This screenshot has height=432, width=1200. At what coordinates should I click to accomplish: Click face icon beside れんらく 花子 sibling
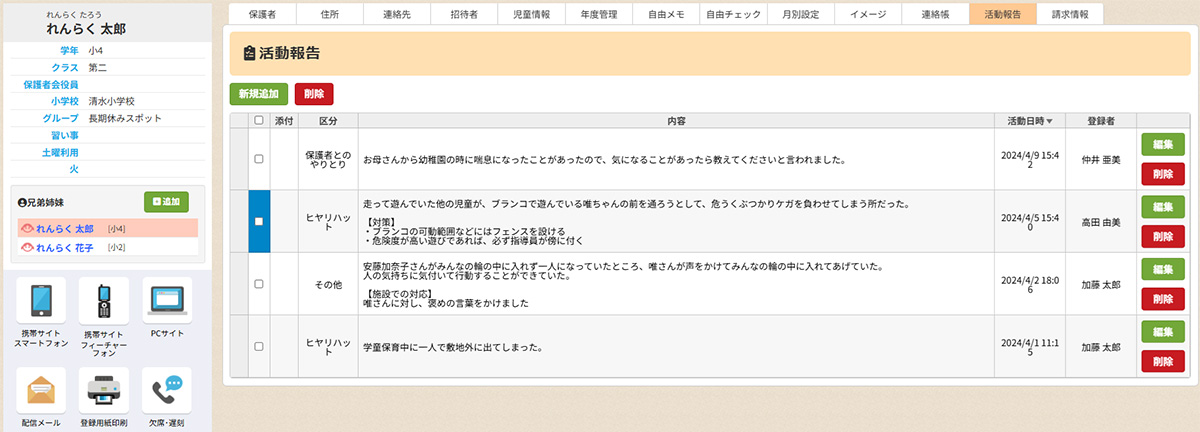(x=25, y=246)
